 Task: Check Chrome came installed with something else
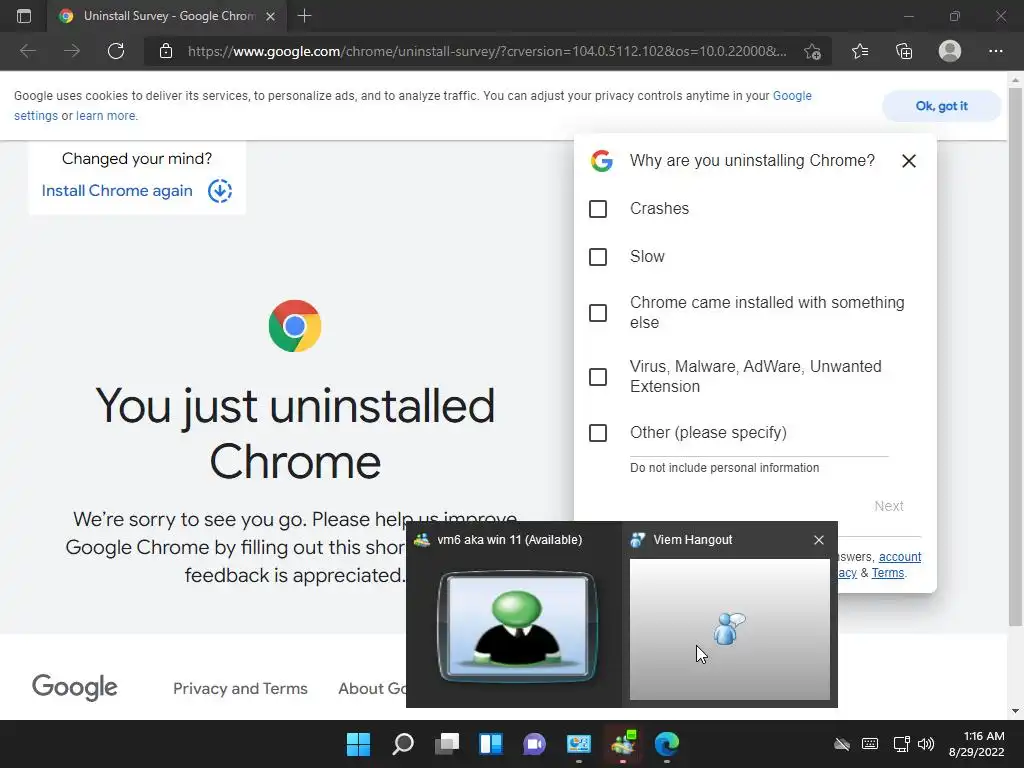pyautogui.click(x=598, y=313)
